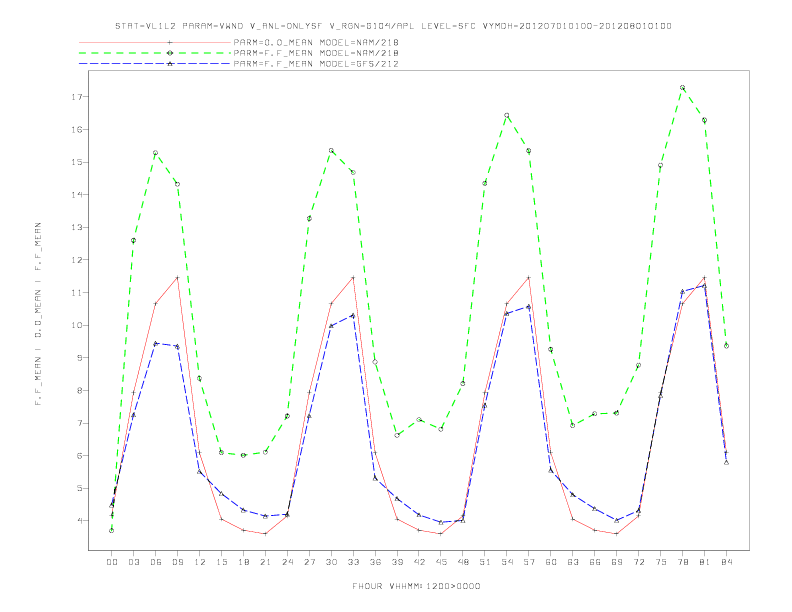Click x-axis forecast hour label 03
Screen dimensions: 792x612
(x=133, y=562)
